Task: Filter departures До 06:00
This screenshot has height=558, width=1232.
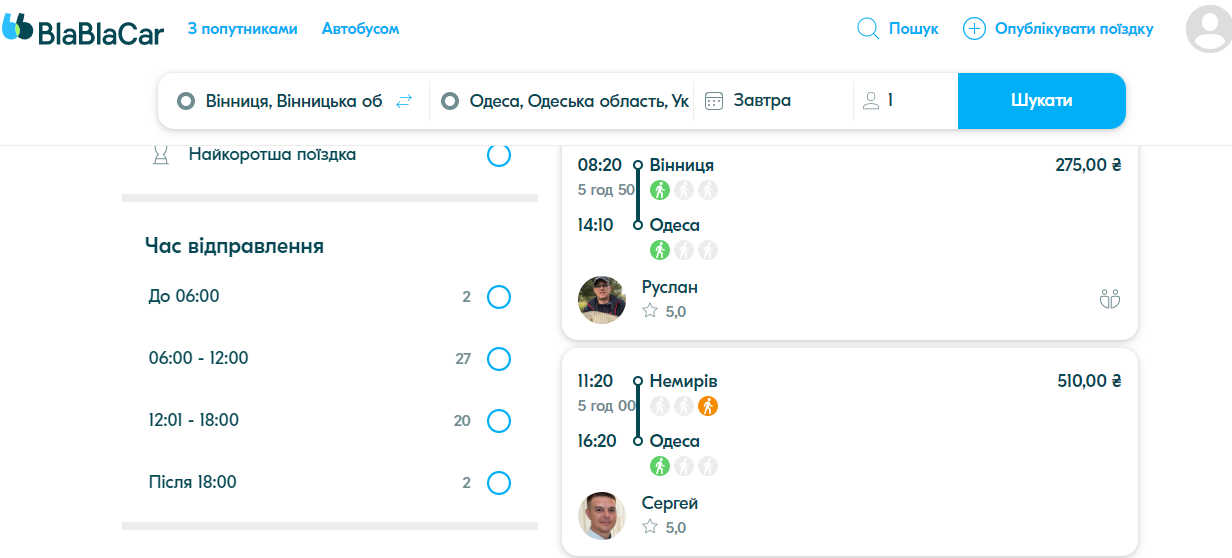Action: pyautogui.click(x=498, y=297)
